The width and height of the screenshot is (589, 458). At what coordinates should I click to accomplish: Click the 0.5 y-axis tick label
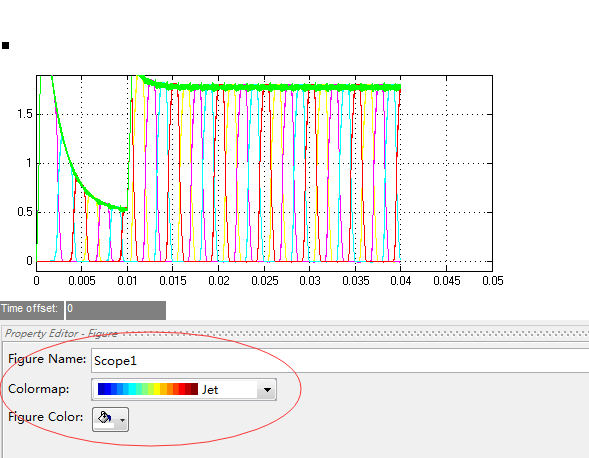(x=25, y=212)
